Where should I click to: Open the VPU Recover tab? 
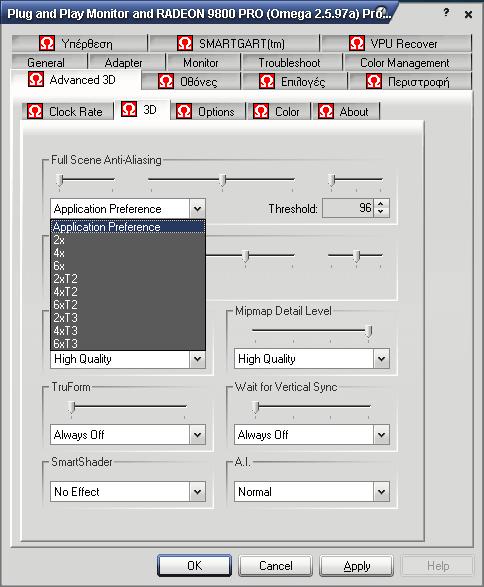pos(396,43)
